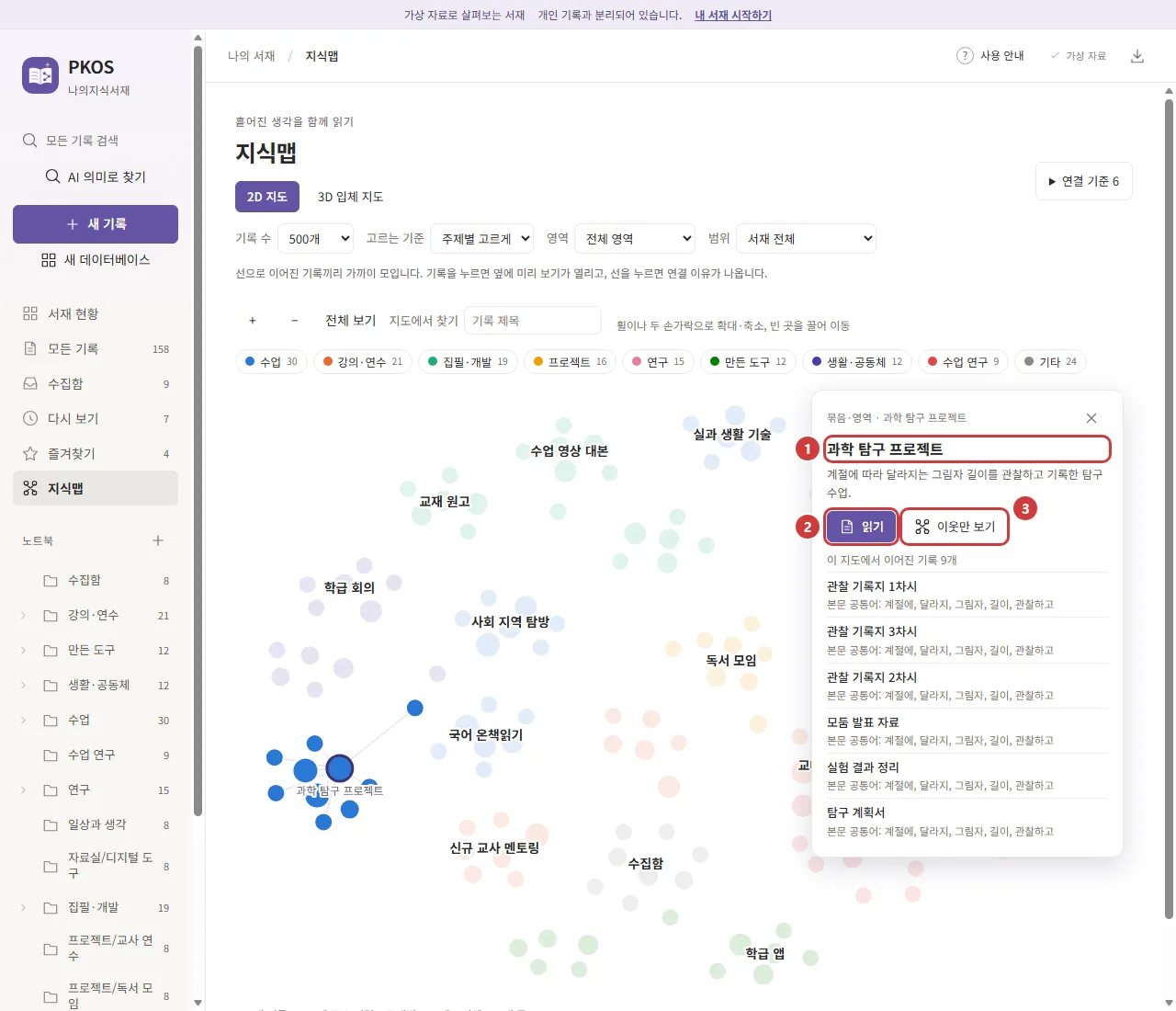Go to 나의 서재 breadcrumb
The height and width of the screenshot is (1011, 1176).
252,56
